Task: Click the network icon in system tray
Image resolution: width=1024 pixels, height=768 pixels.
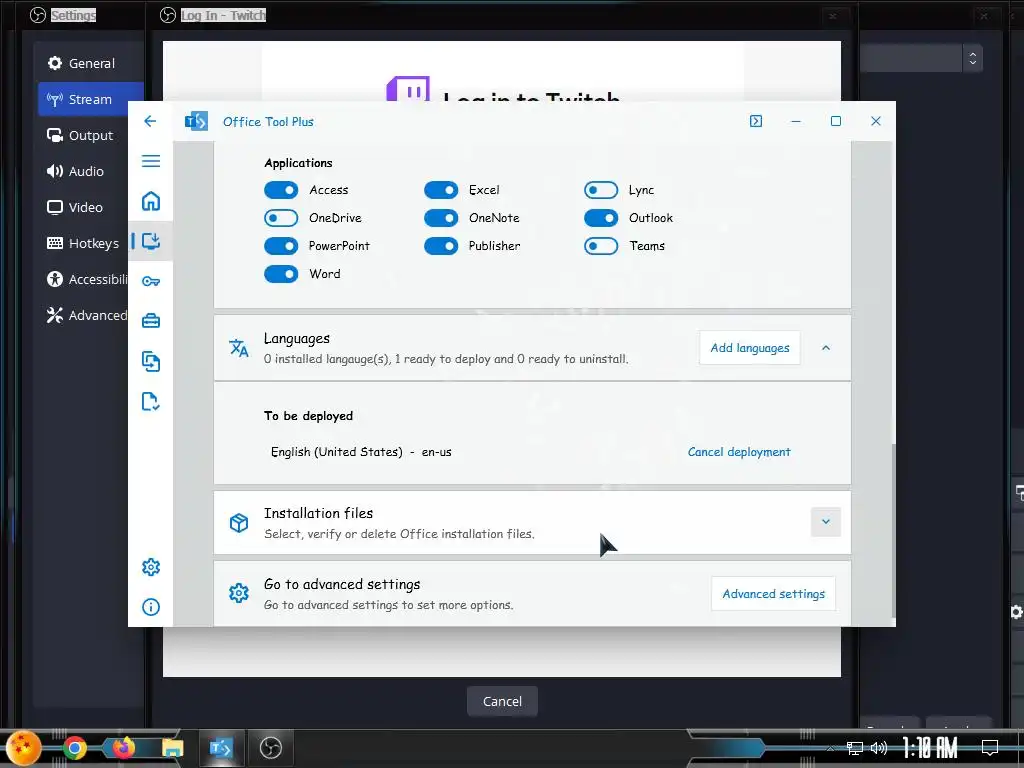Action: click(x=854, y=748)
